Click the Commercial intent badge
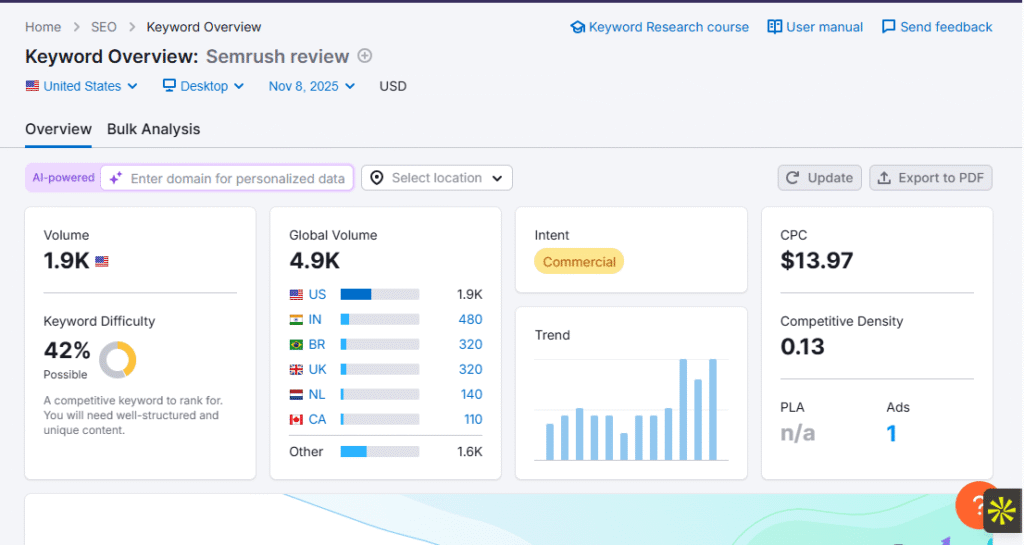1024x545 pixels. pyautogui.click(x=579, y=261)
